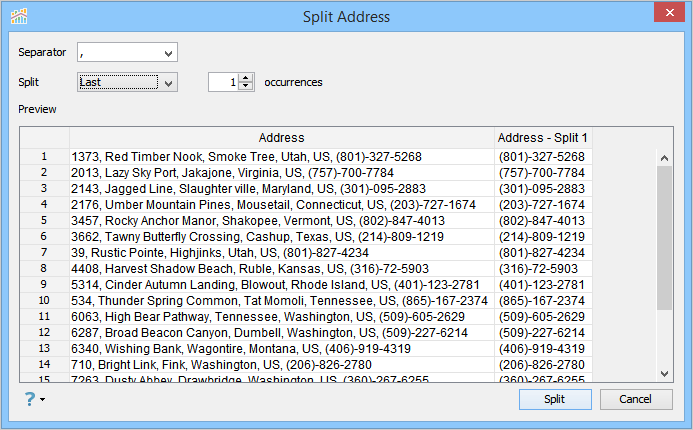Increase occurrences with the up arrow
Screen dimensions: 693x430
click(x=246, y=78)
